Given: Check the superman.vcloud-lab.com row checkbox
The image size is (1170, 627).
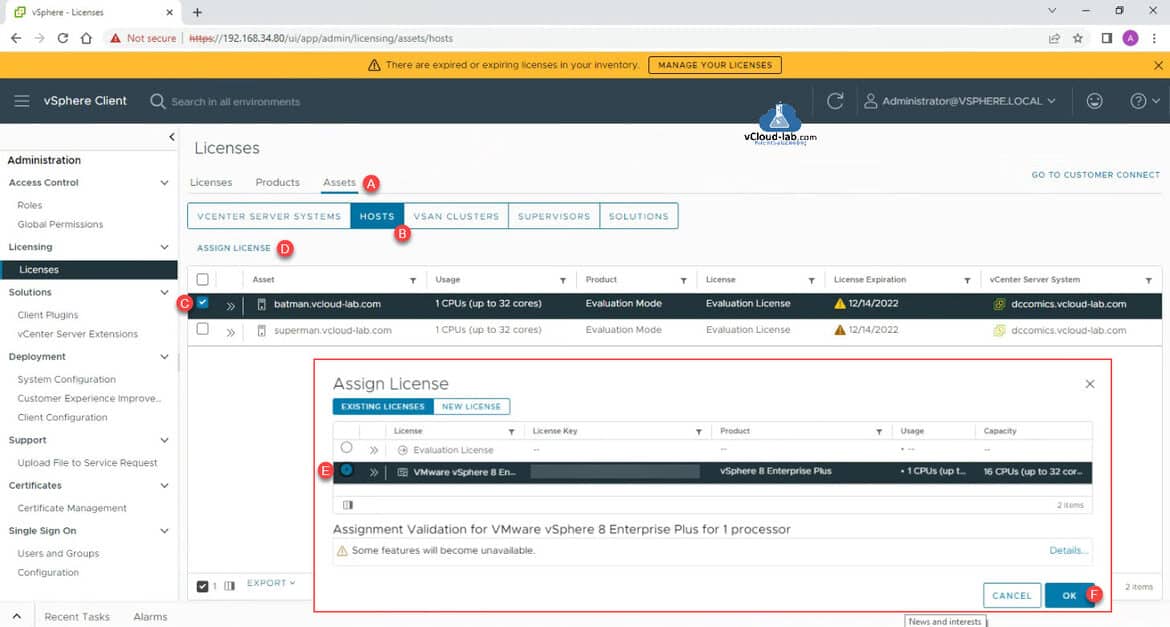Looking at the screenshot, I should (x=202, y=328).
